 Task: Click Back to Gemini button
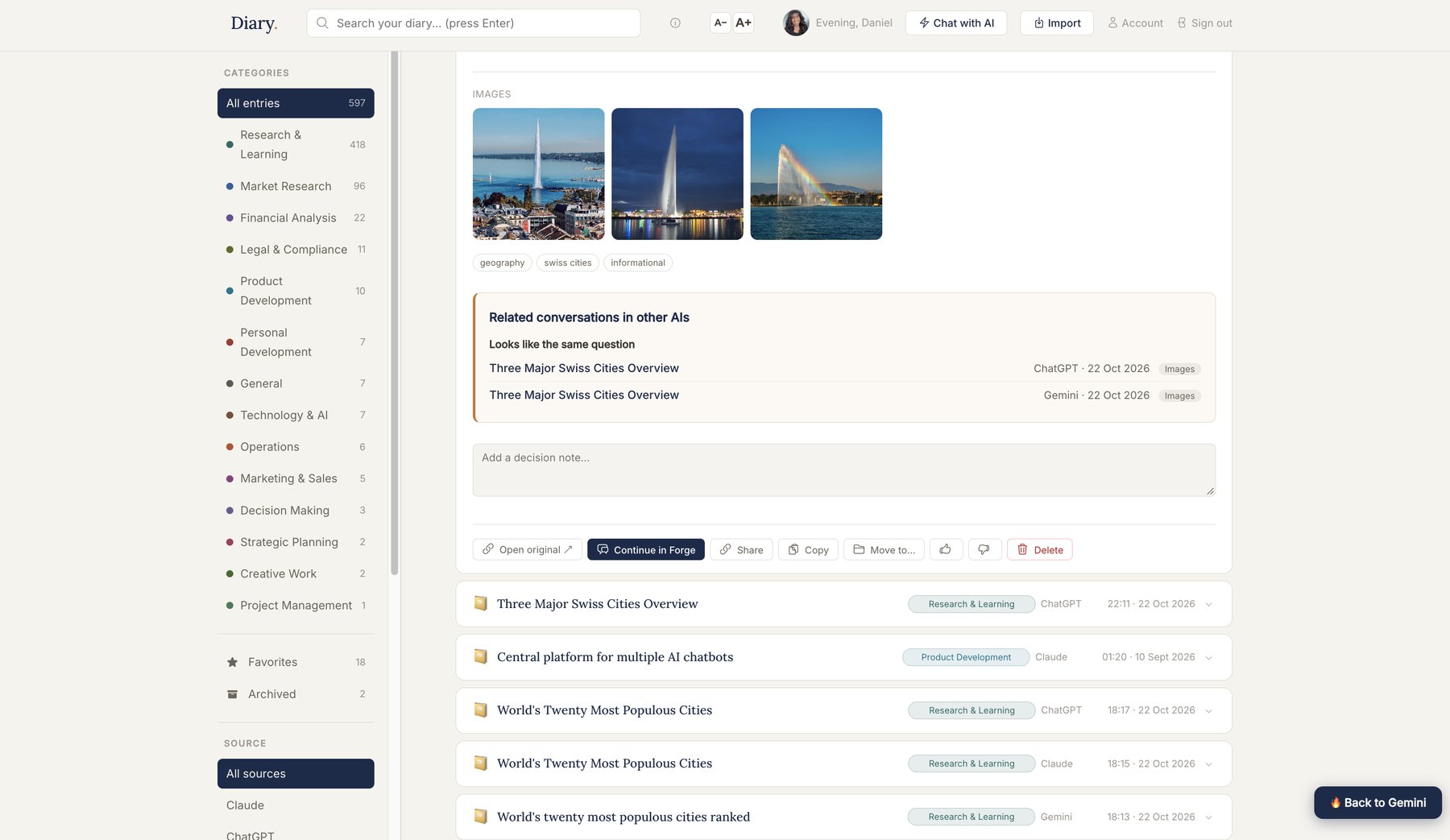1377,803
